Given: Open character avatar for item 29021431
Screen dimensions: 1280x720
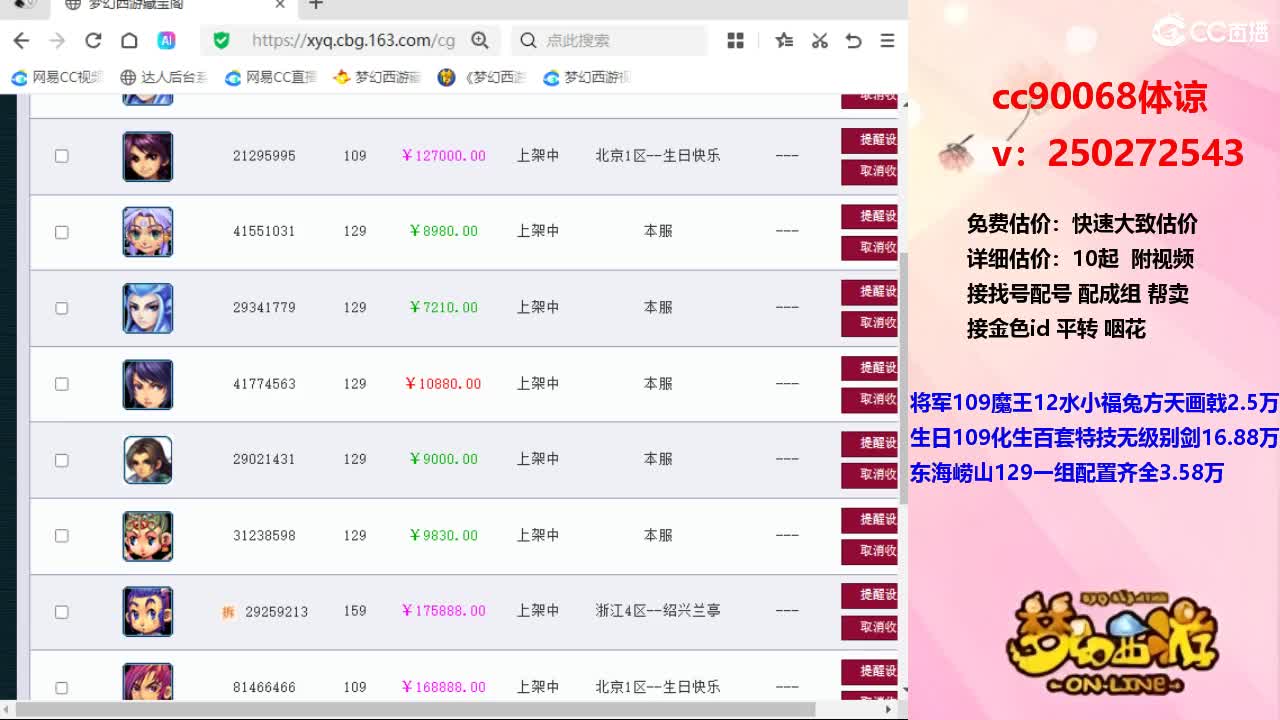Looking at the screenshot, I should [148, 460].
